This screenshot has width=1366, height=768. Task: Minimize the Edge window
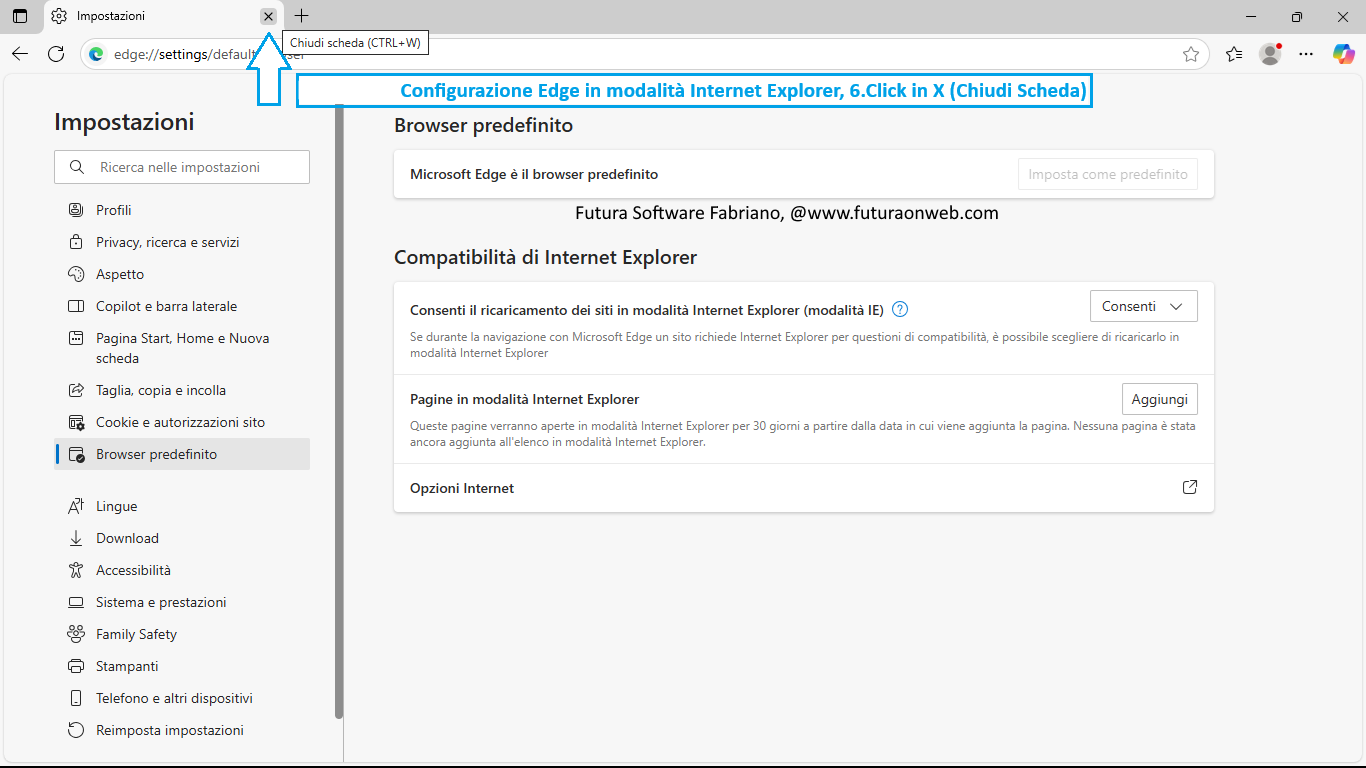[1251, 16]
